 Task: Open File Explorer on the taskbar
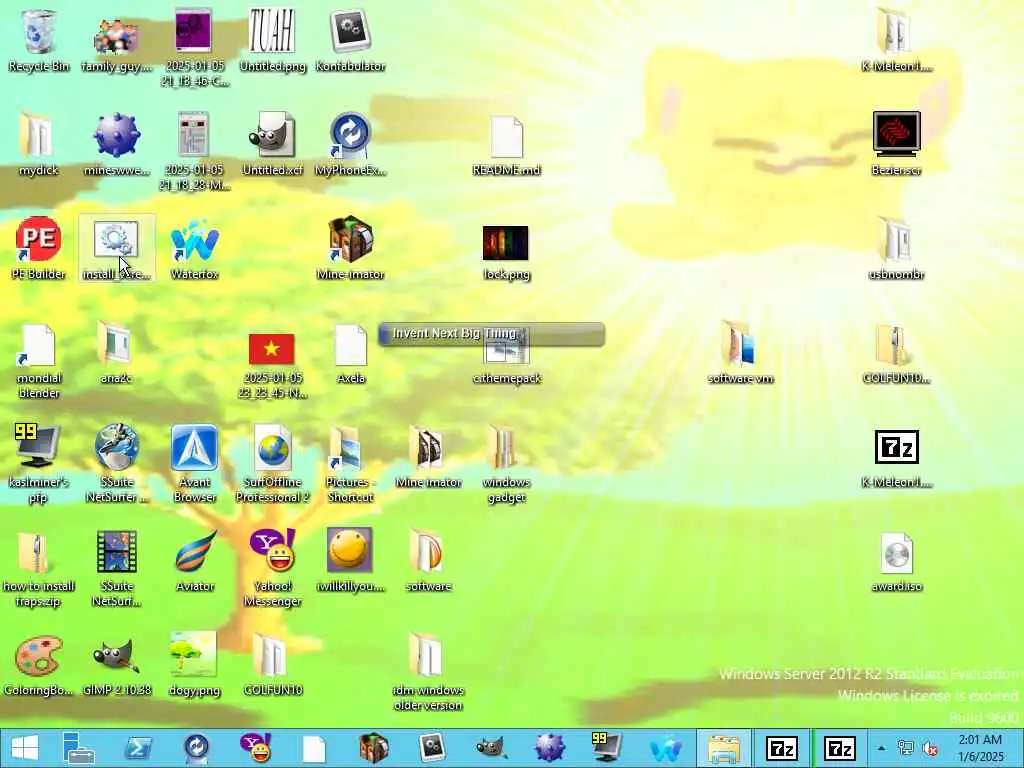723,748
